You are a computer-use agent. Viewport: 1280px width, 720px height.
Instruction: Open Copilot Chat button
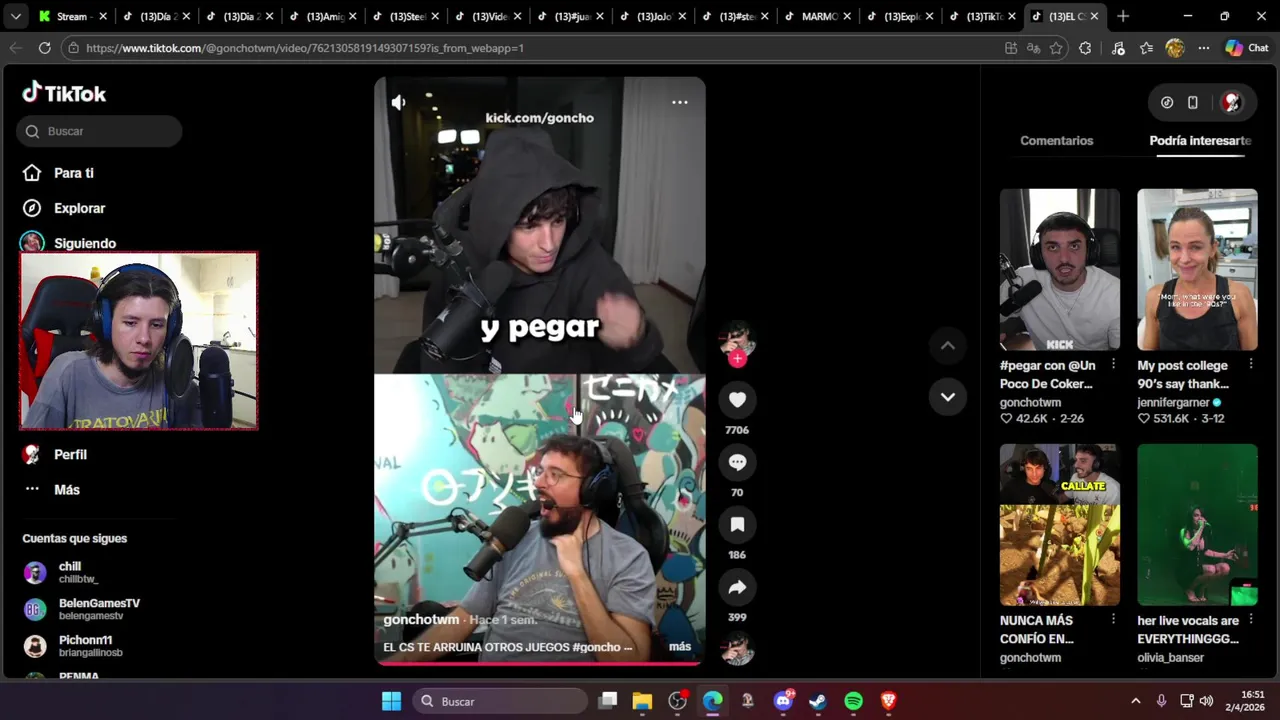point(1247,48)
